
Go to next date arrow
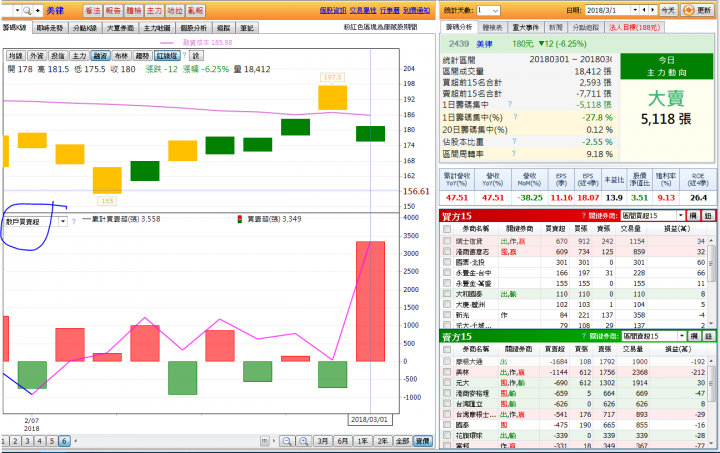(x=652, y=10)
